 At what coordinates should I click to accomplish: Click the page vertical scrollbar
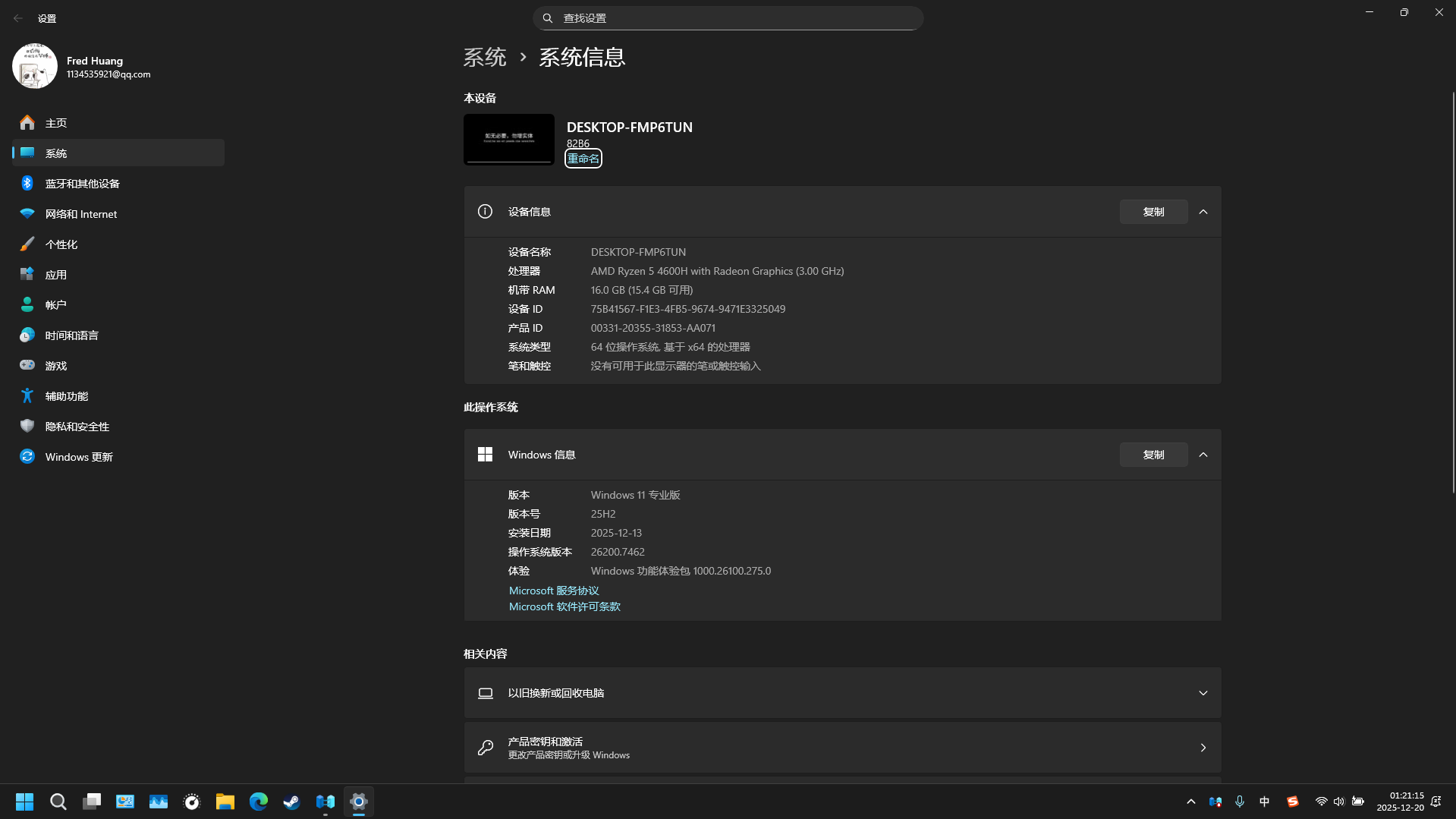click(x=1453, y=292)
